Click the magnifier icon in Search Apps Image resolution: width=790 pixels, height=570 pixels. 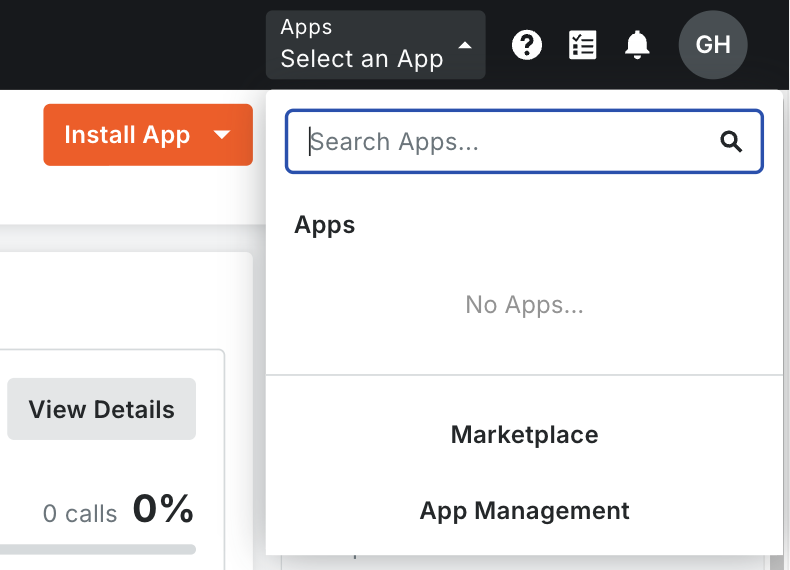click(731, 142)
